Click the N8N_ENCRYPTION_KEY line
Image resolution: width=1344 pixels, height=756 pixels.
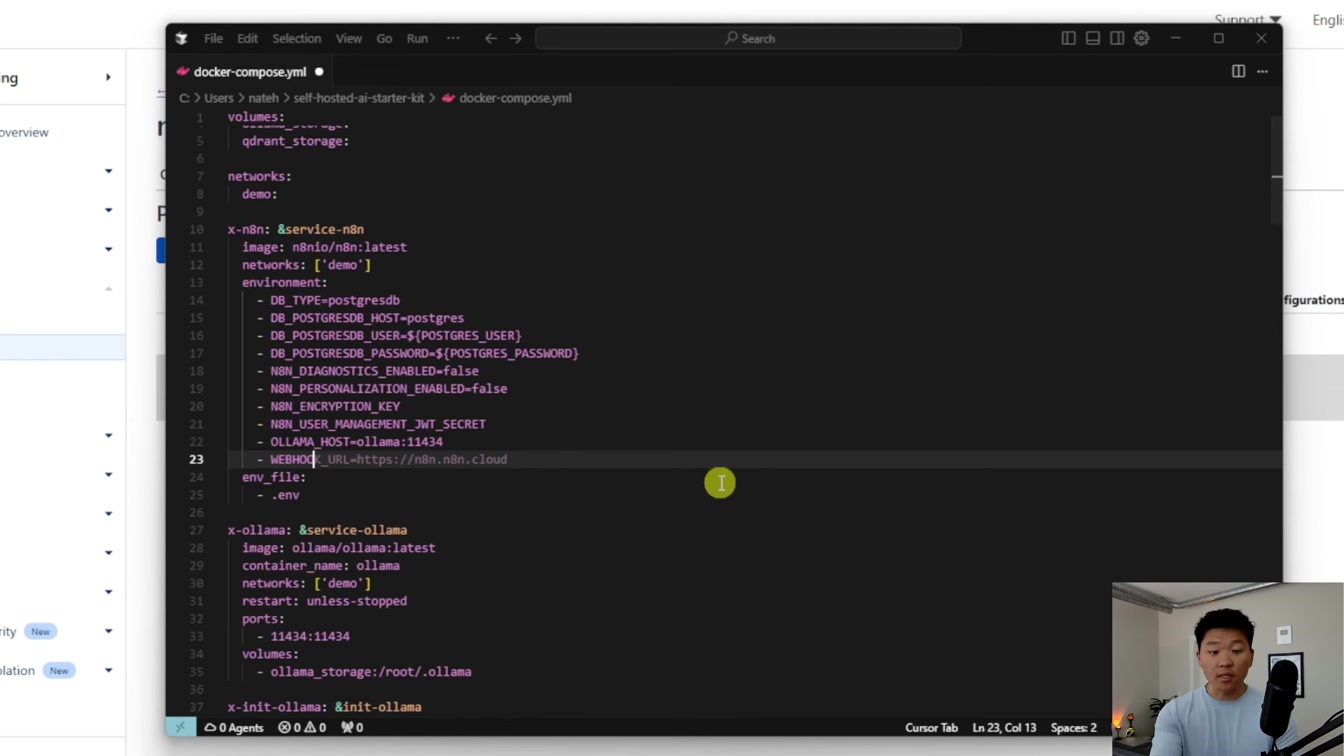point(334,406)
